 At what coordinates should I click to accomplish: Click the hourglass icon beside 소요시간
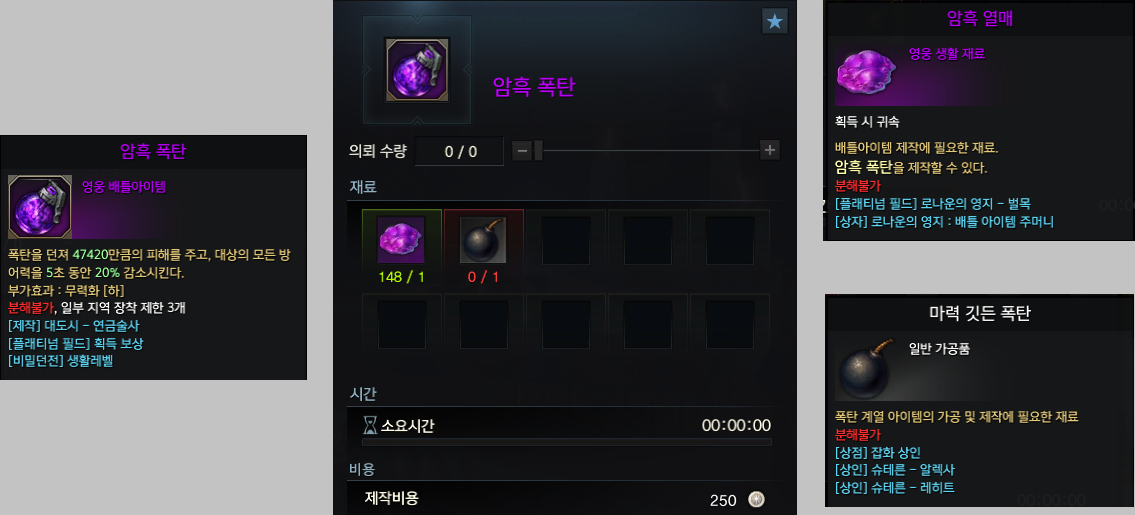pyautogui.click(x=370, y=425)
